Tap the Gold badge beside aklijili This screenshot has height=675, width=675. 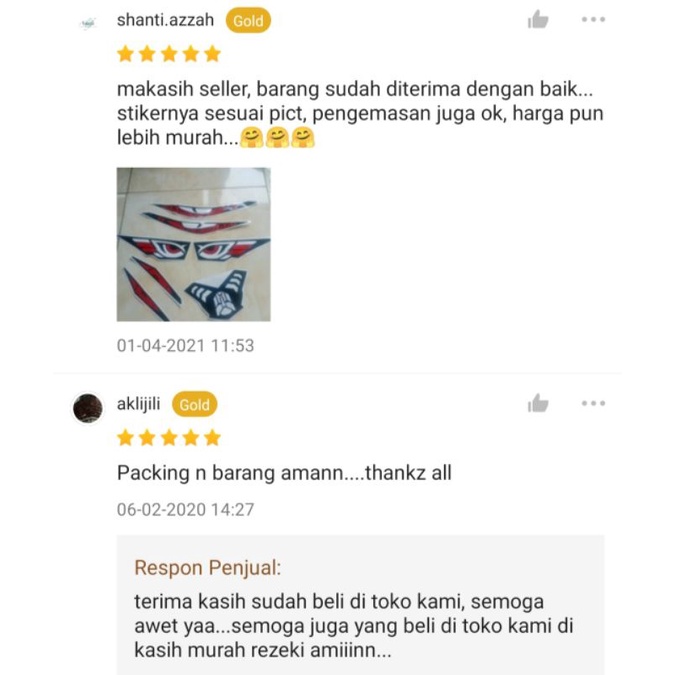pos(195,404)
